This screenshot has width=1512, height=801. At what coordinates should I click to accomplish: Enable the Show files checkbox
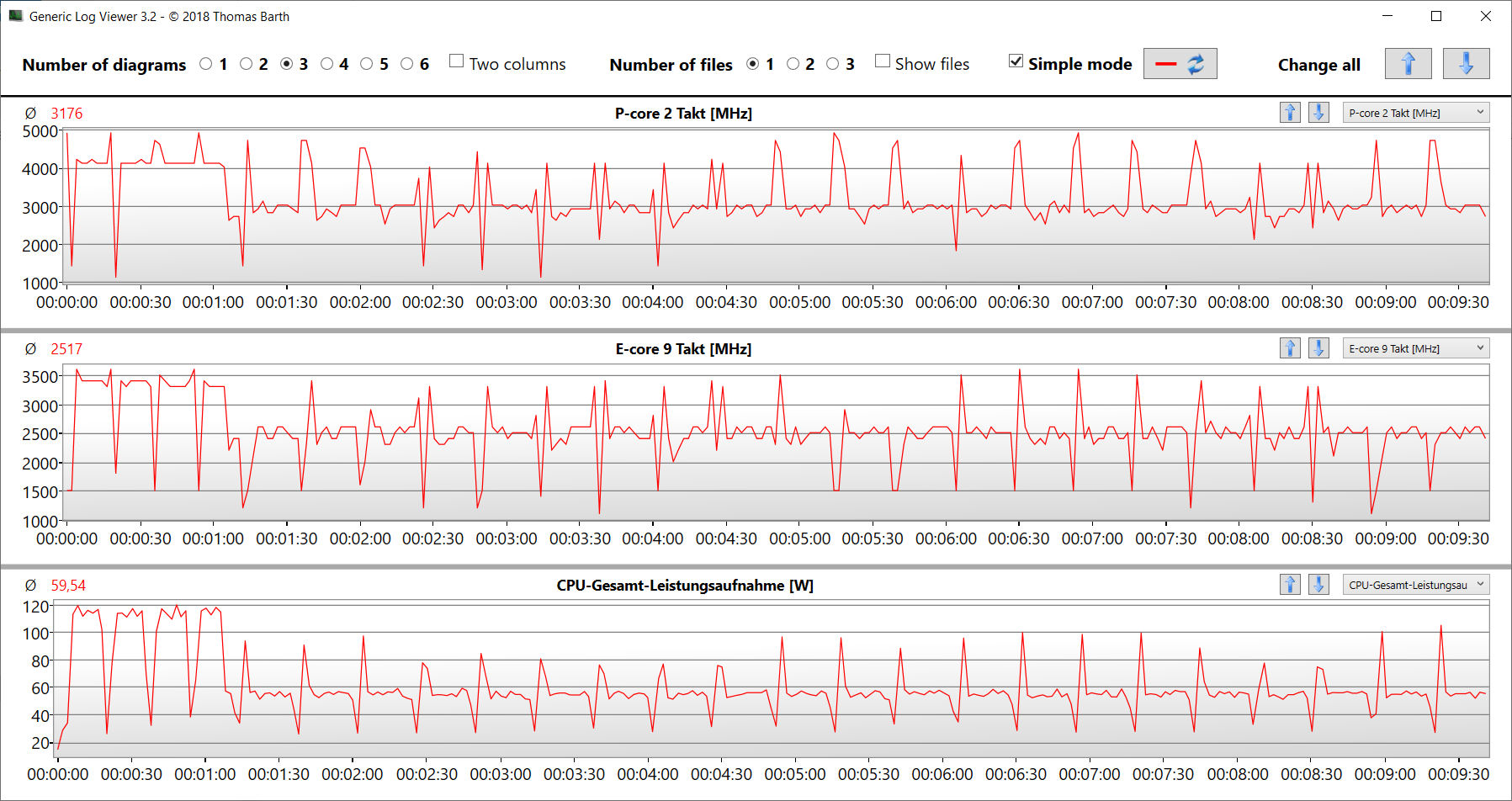click(x=883, y=61)
